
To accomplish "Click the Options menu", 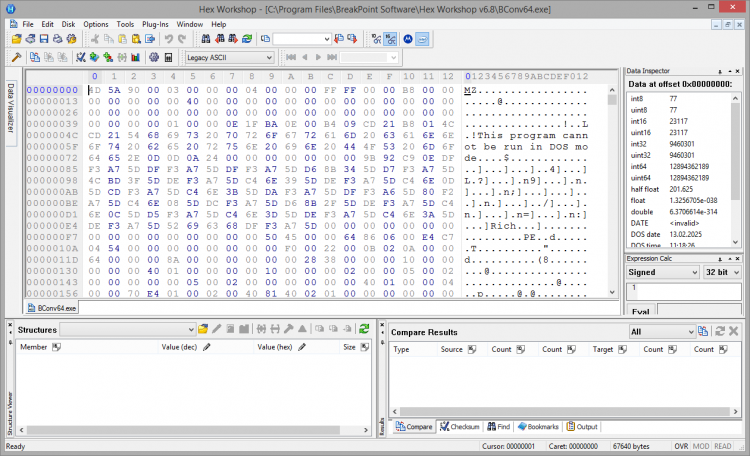I will coord(96,24).
